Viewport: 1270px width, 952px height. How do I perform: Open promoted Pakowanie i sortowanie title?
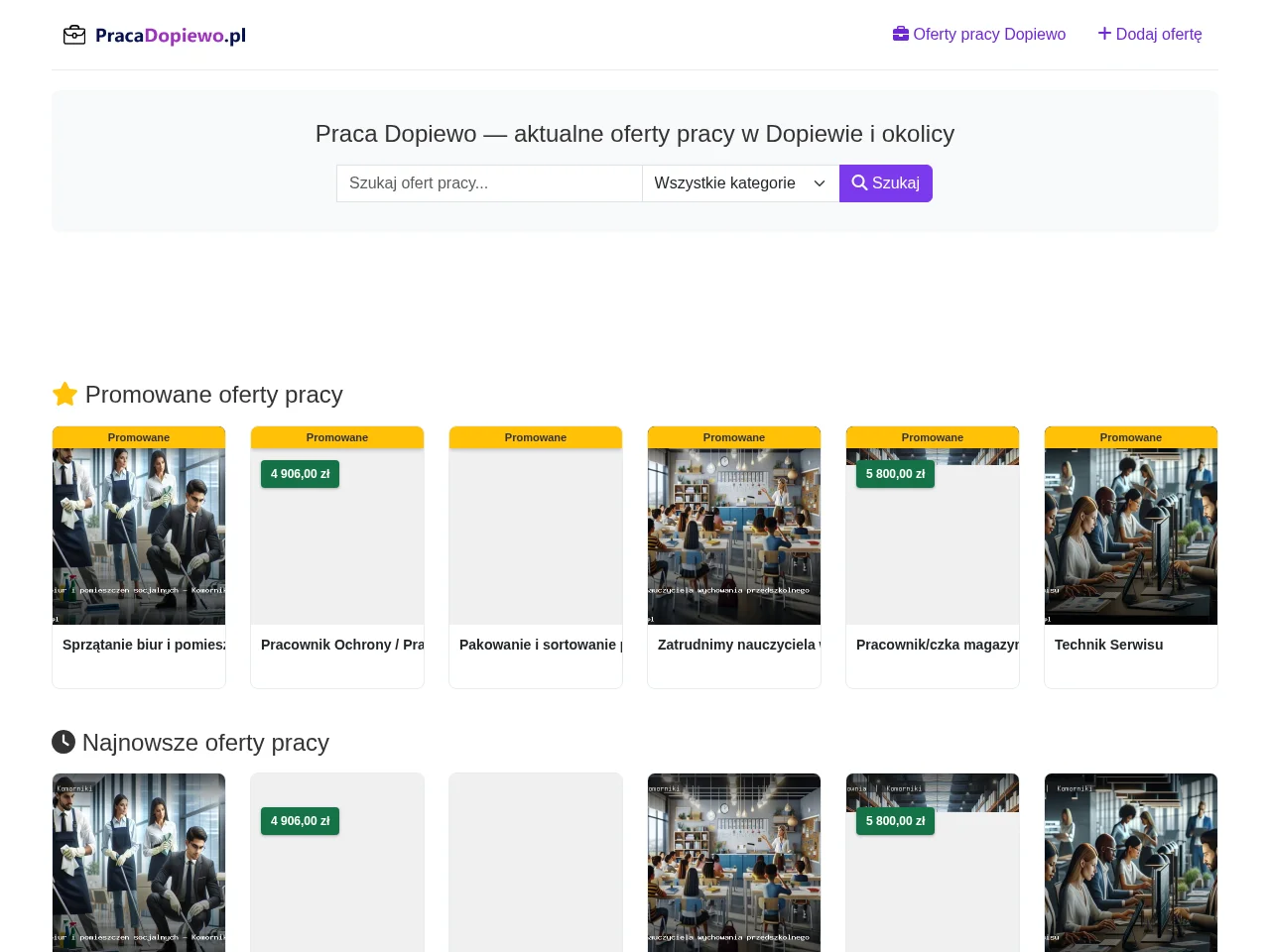pyautogui.click(x=541, y=645)
